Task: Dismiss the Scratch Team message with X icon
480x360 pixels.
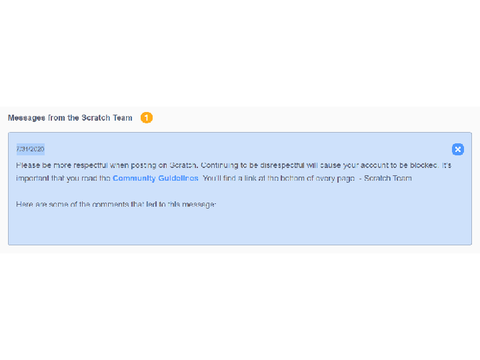Action: tap(458, 149)
